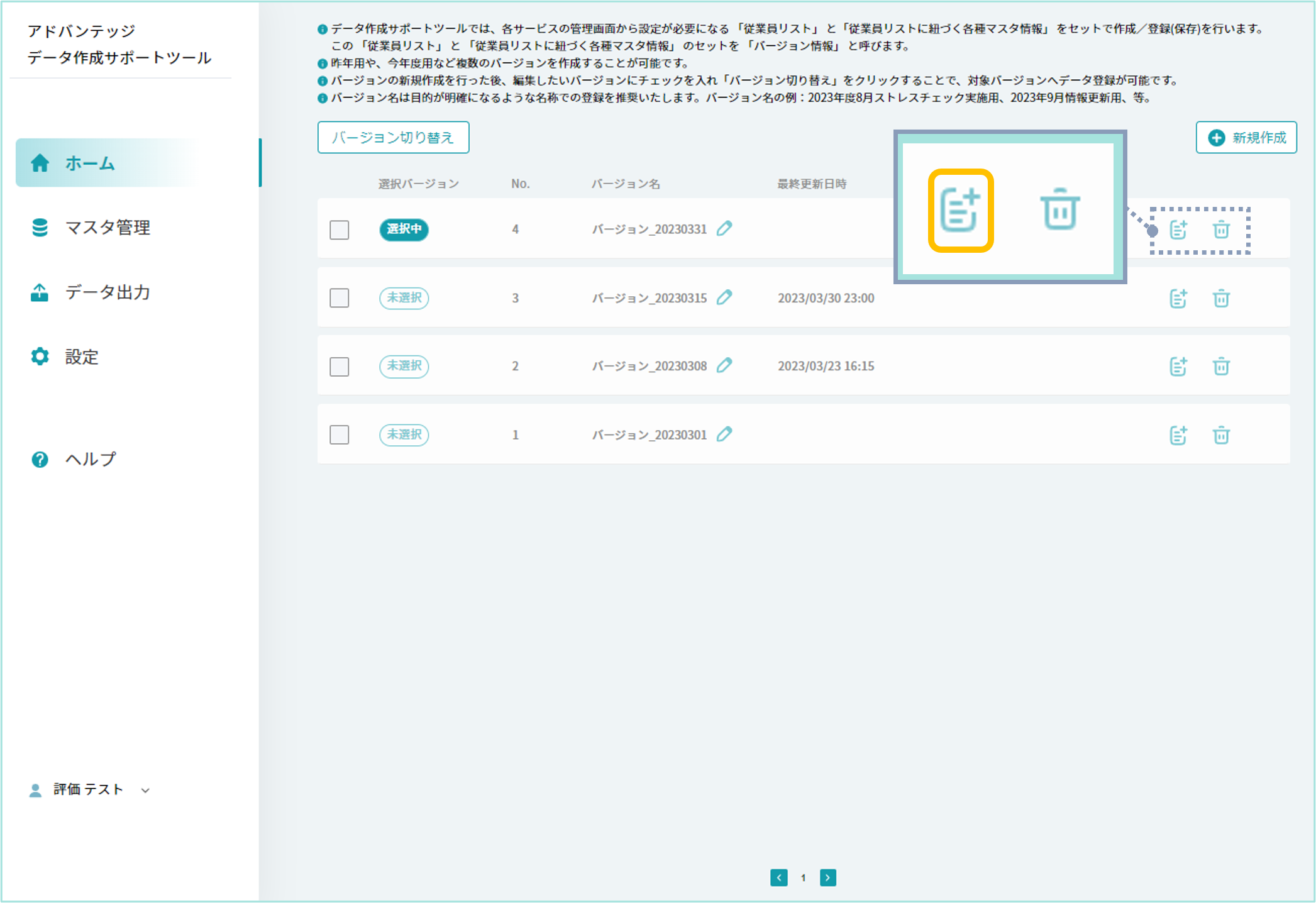Open ヘルプ in the sidebar
1316x903 pixels.
pos(91,459)
